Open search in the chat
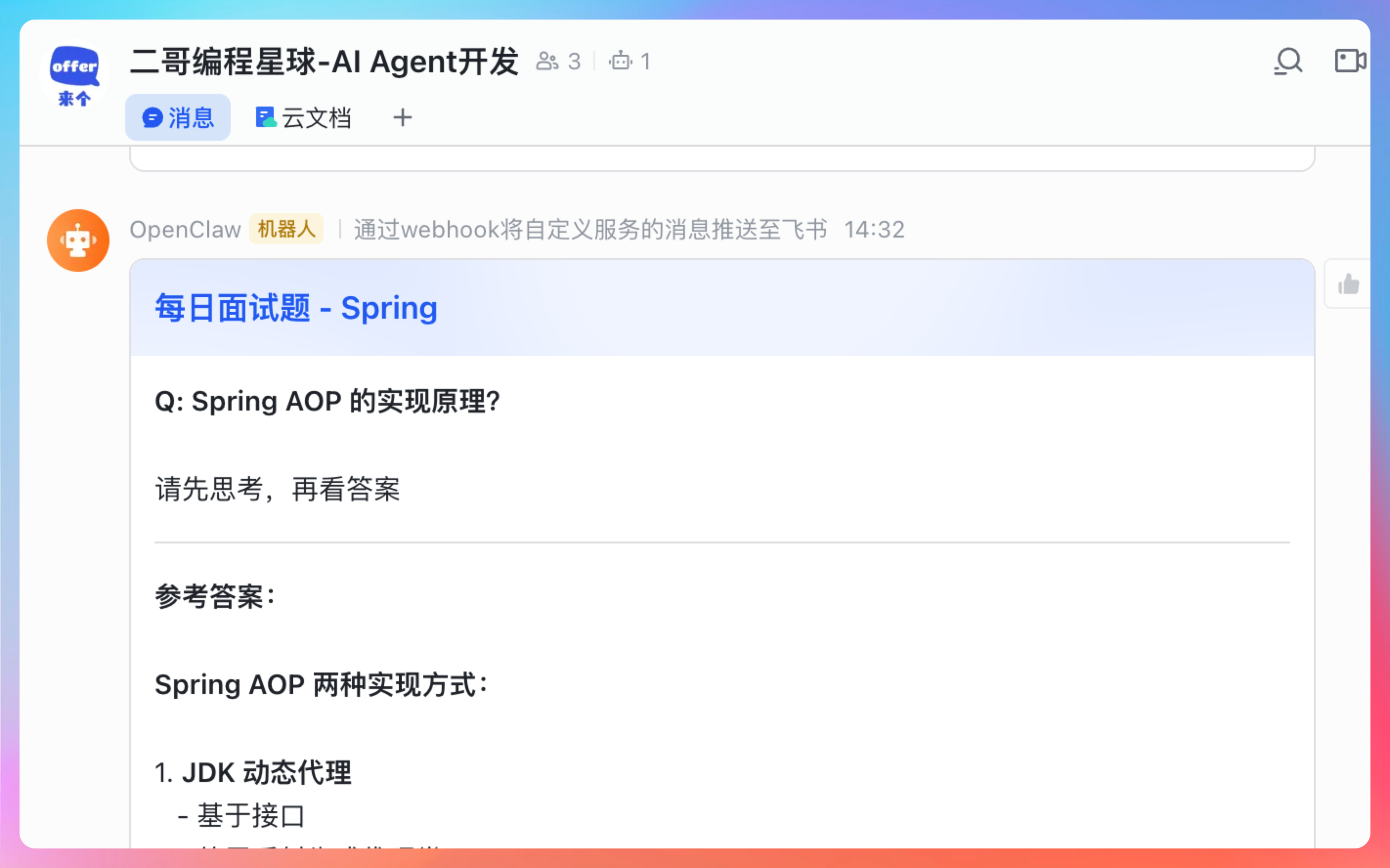Screen dimensions: 1390x868 tap(1288, 62)
